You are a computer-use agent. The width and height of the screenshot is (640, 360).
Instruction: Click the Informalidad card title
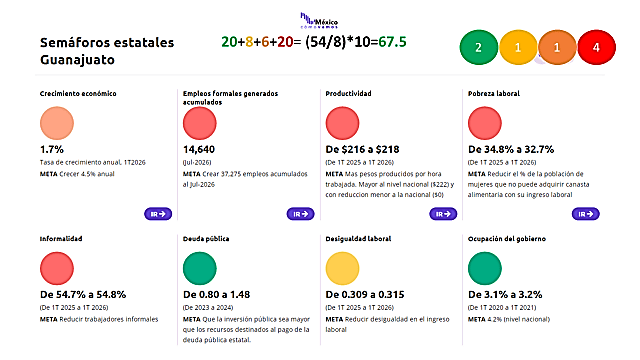(x=61, y=239)
